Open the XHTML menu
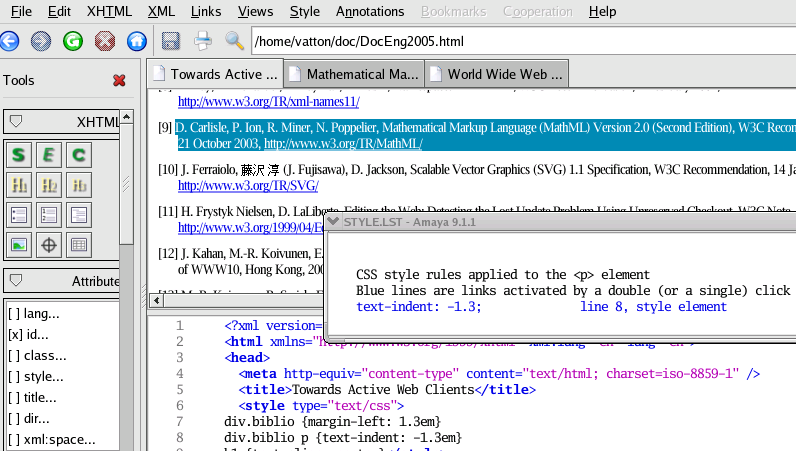The width and height of the screenshot is (796, 451). tap(109, 11)
